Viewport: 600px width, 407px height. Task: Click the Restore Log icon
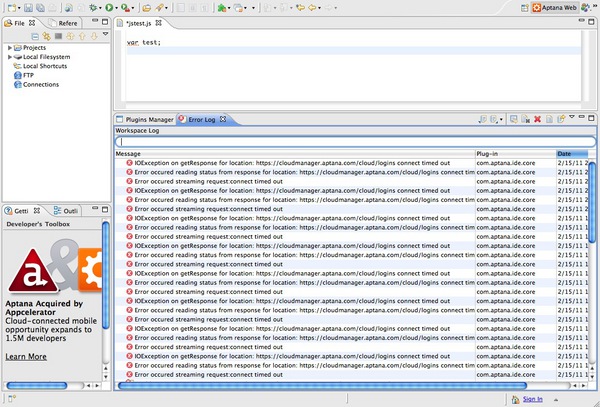click(561, 119)
